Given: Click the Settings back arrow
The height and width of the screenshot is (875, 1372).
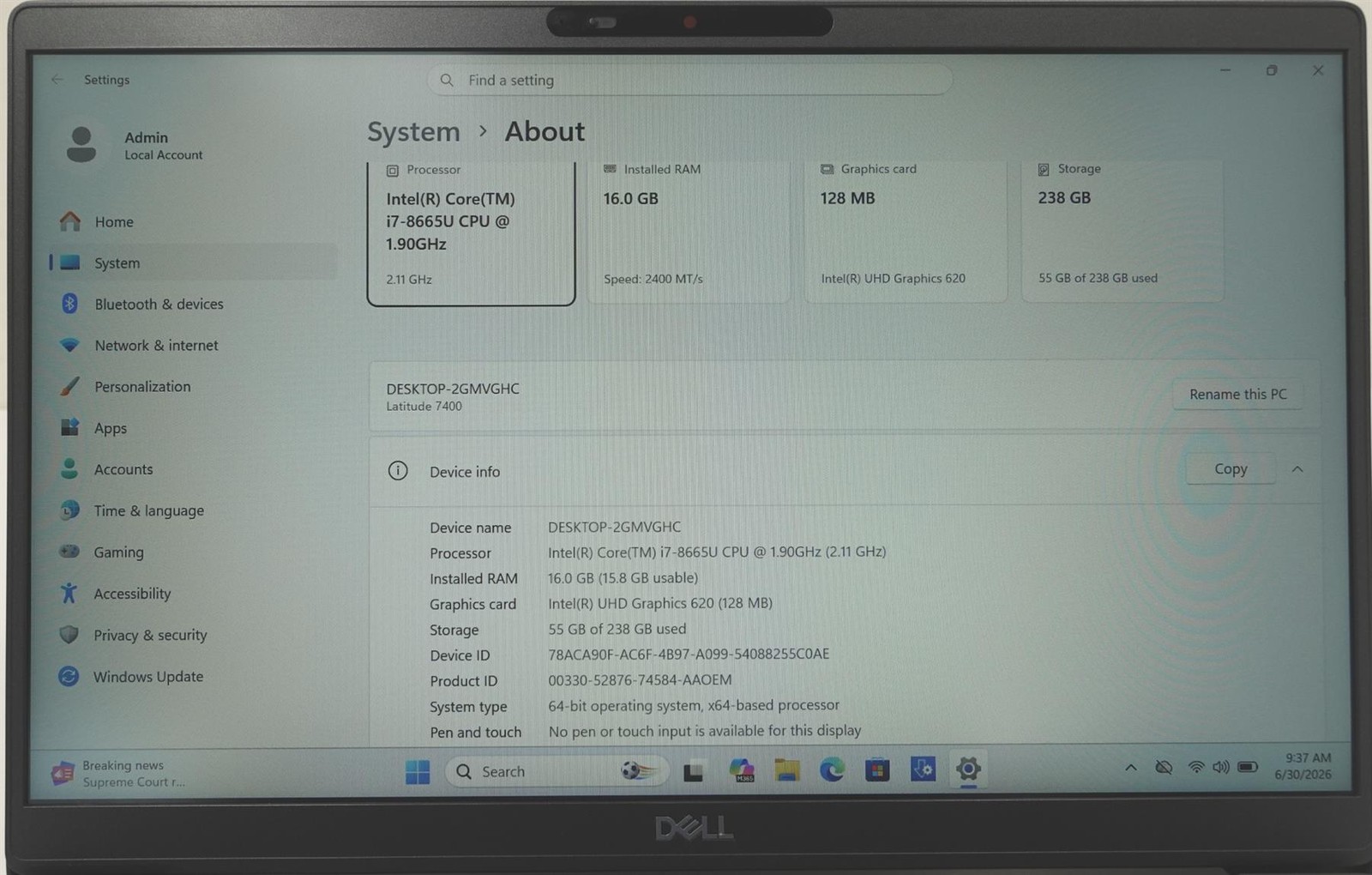Looking at the screenshot, I should click(x=57, y=79).
